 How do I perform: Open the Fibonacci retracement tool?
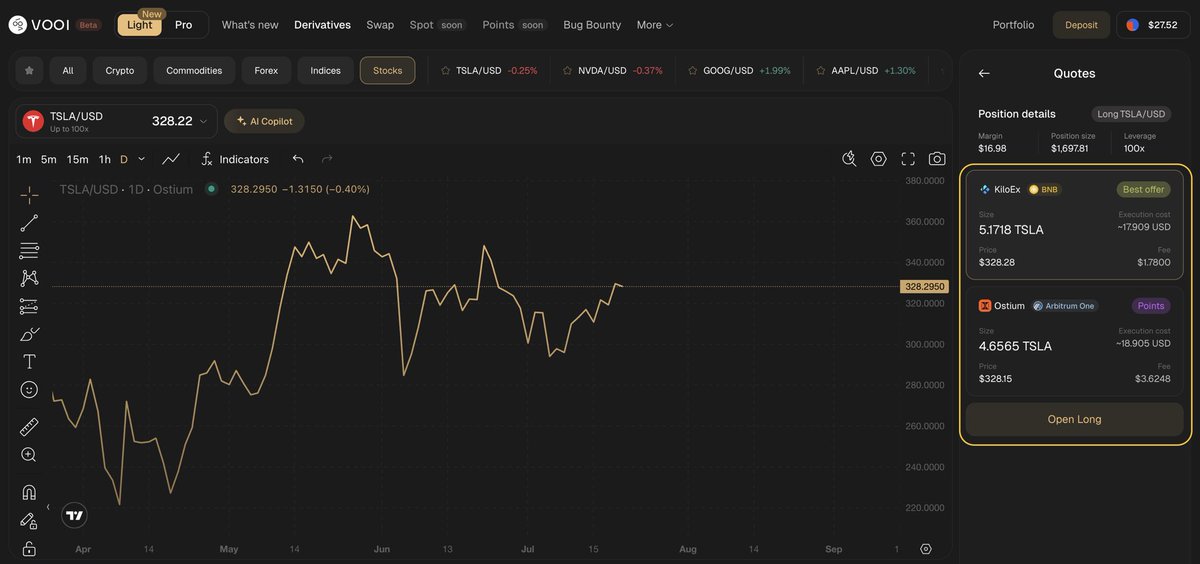point(29,250)
